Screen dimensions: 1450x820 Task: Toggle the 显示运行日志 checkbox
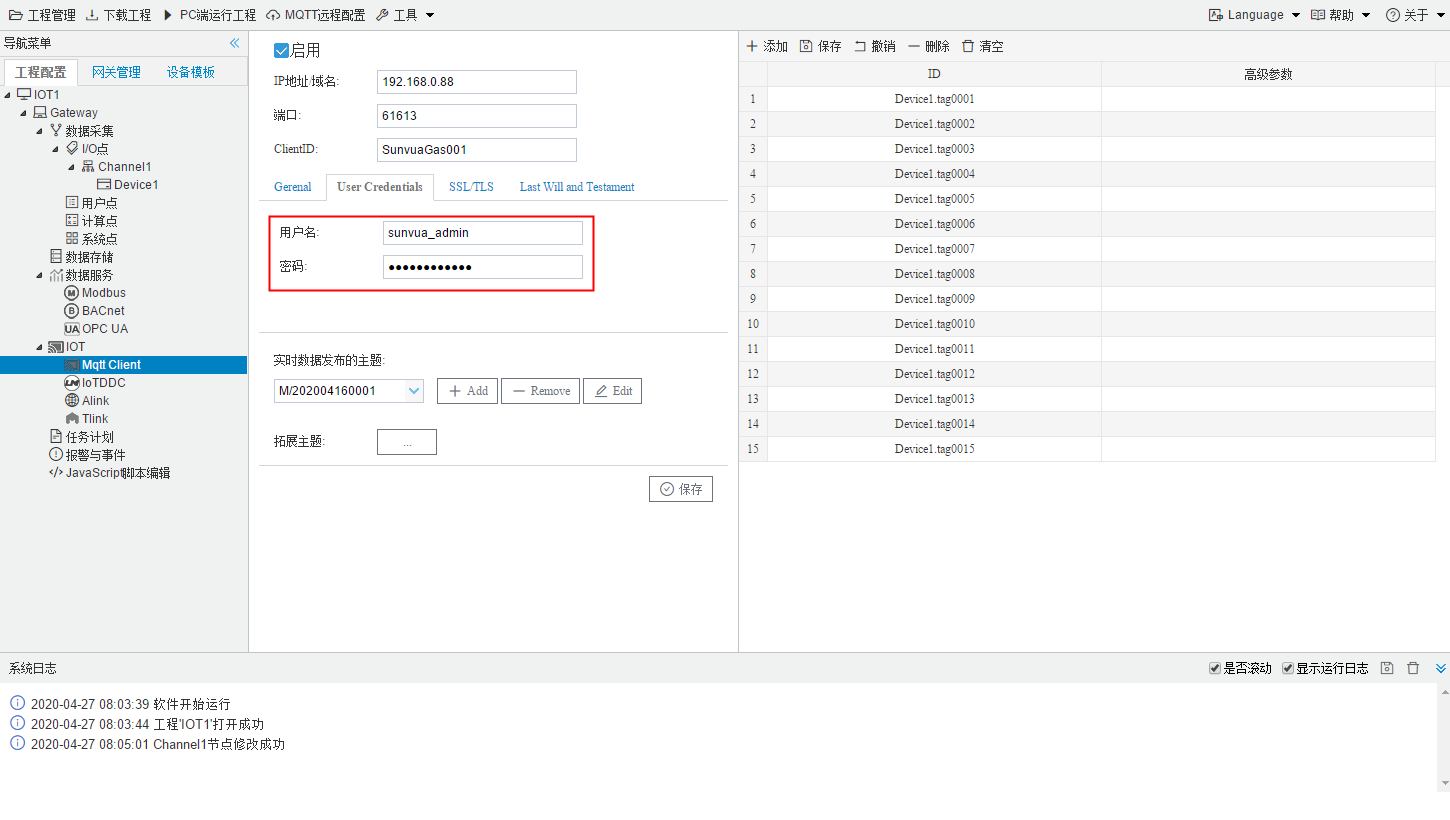1288,668
